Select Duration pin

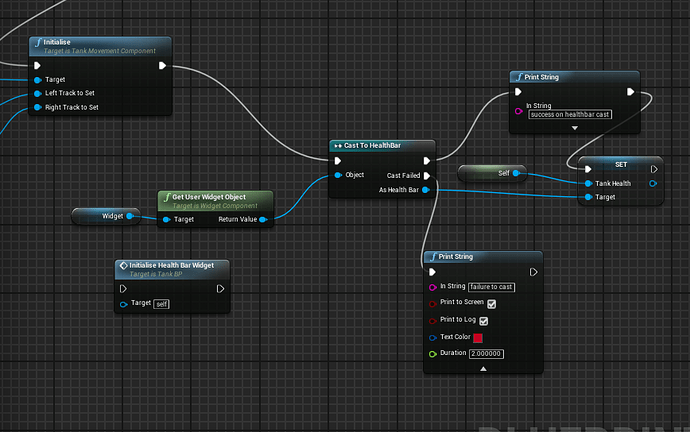pyautogui.click(x=433, y=354)
